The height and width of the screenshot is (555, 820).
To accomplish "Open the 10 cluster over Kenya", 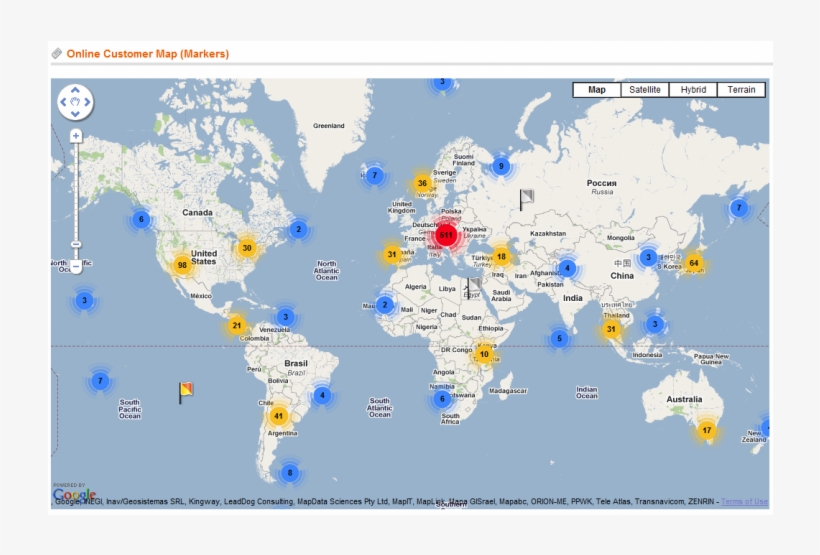I will click(484, 354).
